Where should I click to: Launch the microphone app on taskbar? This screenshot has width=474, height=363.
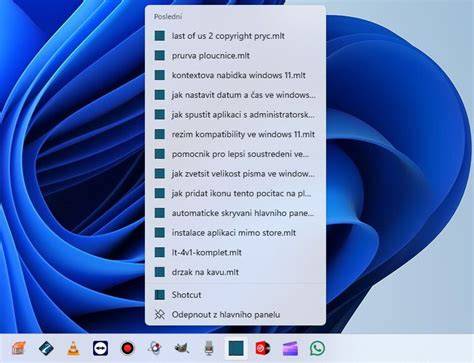click(x=209, y=348)
